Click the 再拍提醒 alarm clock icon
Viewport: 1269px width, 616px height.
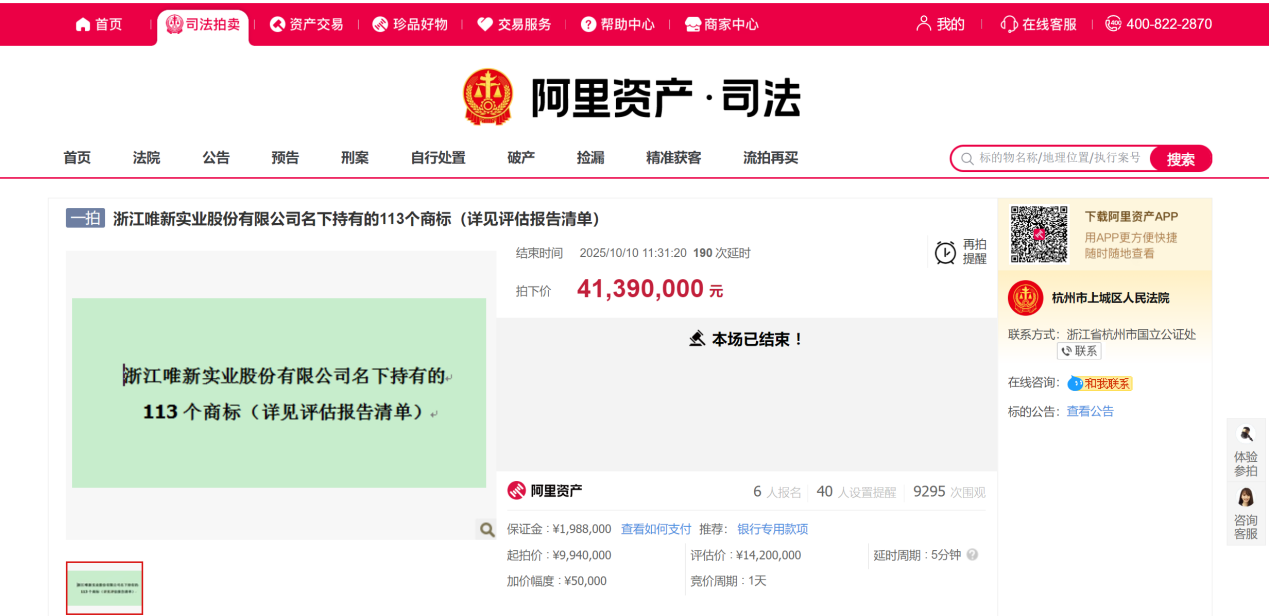(945, 253)
